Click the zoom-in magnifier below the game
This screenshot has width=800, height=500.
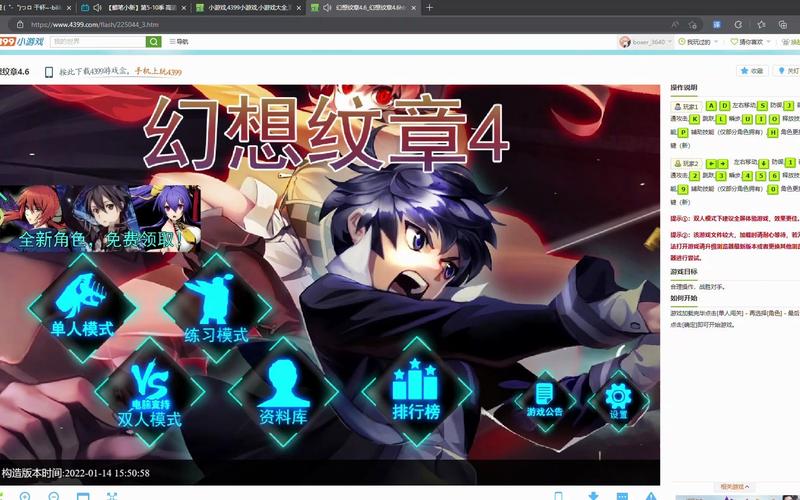[x=24, y=496]
